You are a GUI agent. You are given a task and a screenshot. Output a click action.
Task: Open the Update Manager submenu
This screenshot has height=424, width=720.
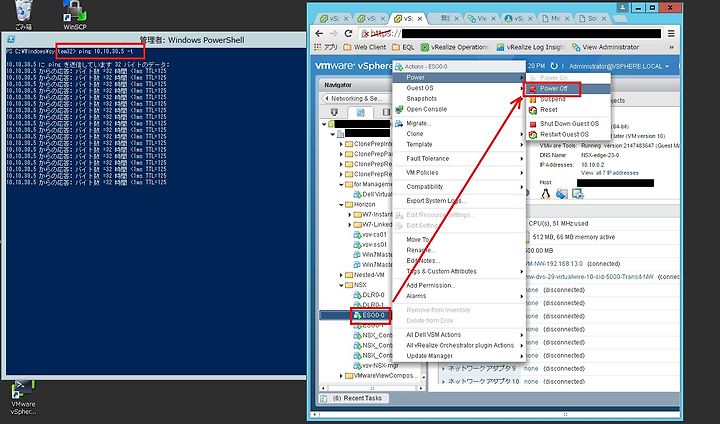(459, 356)
